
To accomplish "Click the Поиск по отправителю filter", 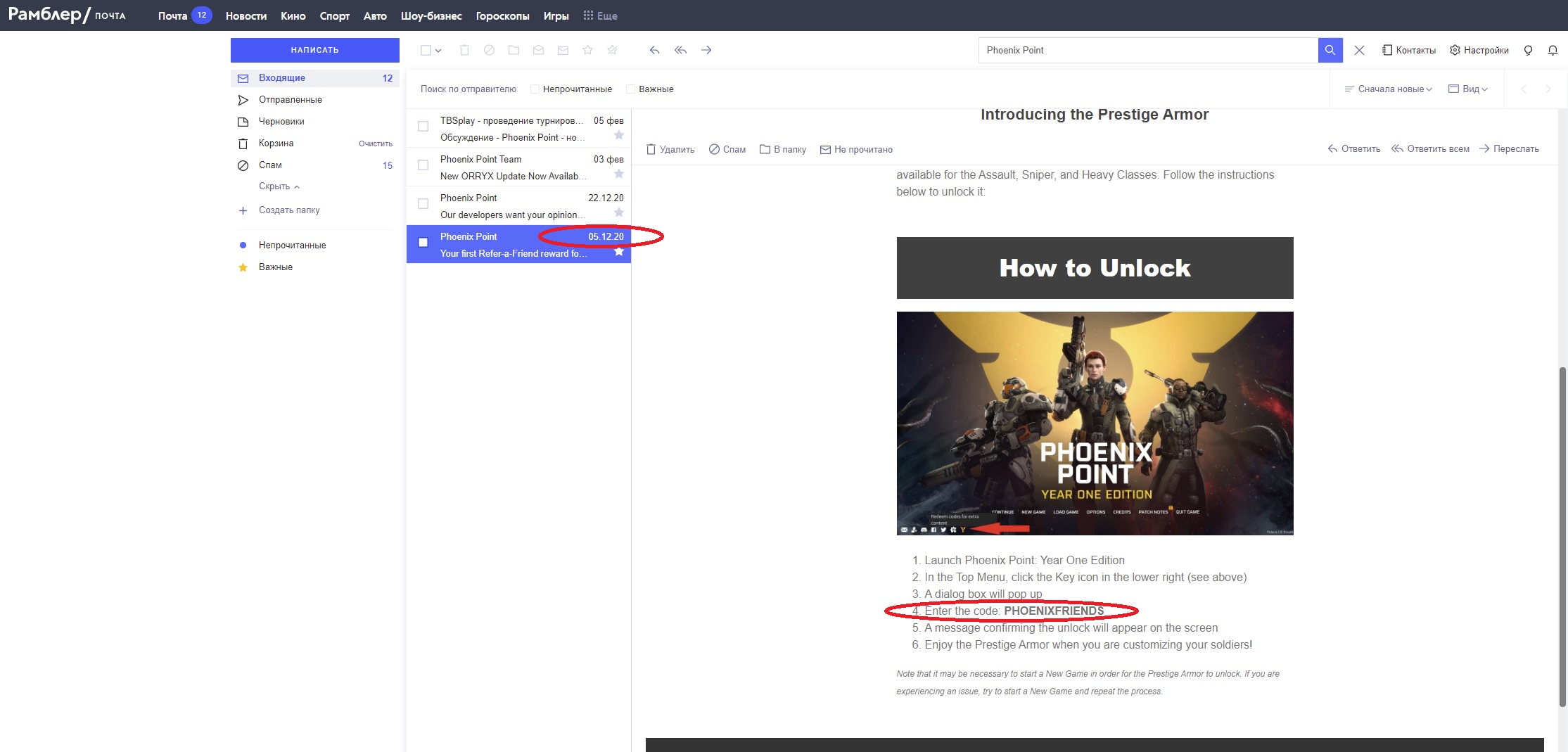I will (x=469, y=89).
